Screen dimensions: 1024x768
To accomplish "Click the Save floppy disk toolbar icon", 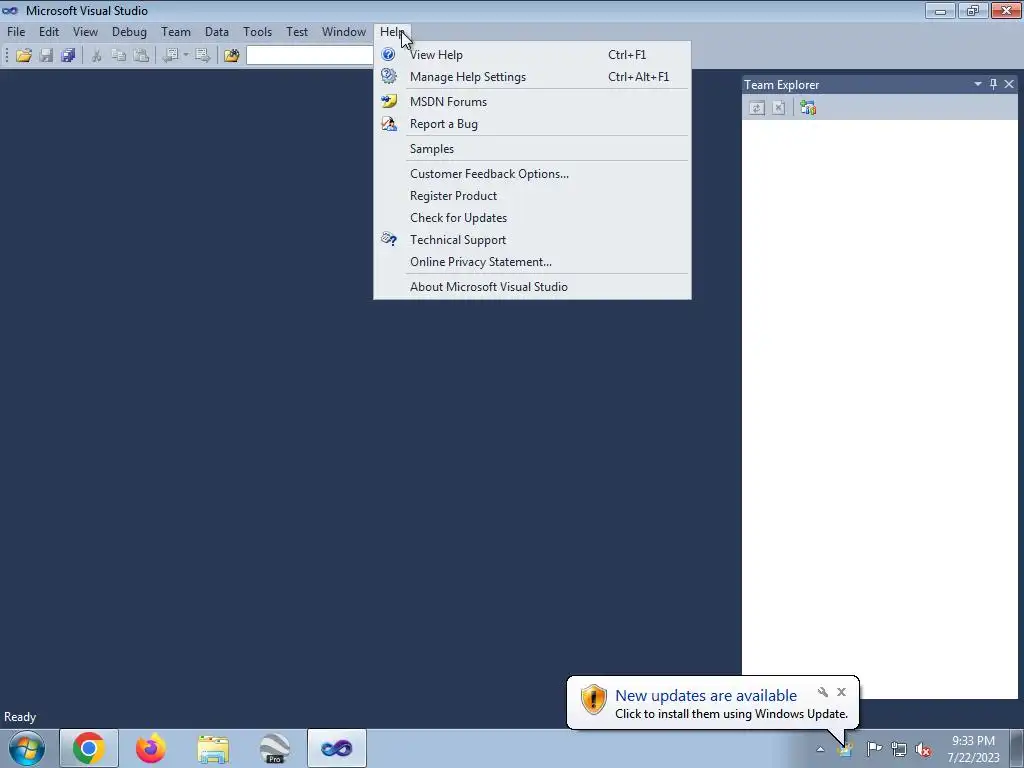I will 46,56.
